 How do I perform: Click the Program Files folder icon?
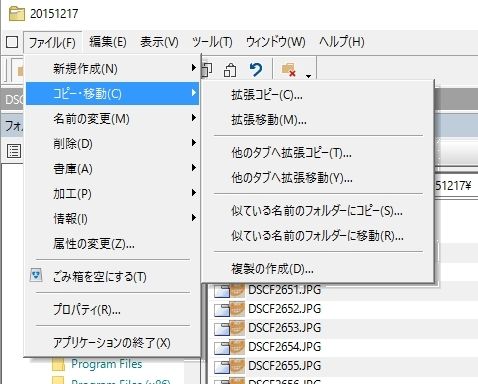[58, 364]
